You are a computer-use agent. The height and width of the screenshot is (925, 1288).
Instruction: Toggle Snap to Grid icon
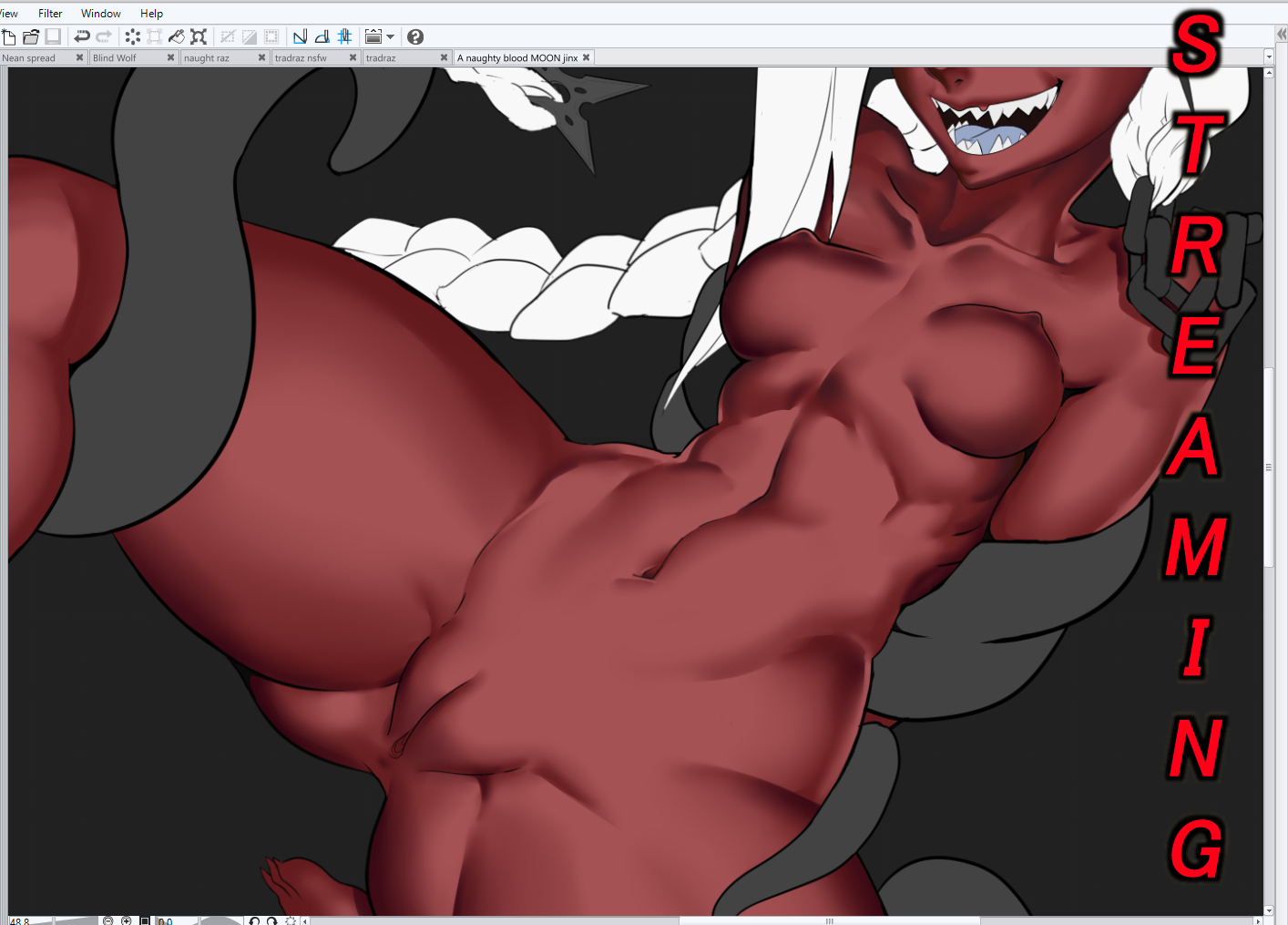pyautogui.click(x=344, y=36)
